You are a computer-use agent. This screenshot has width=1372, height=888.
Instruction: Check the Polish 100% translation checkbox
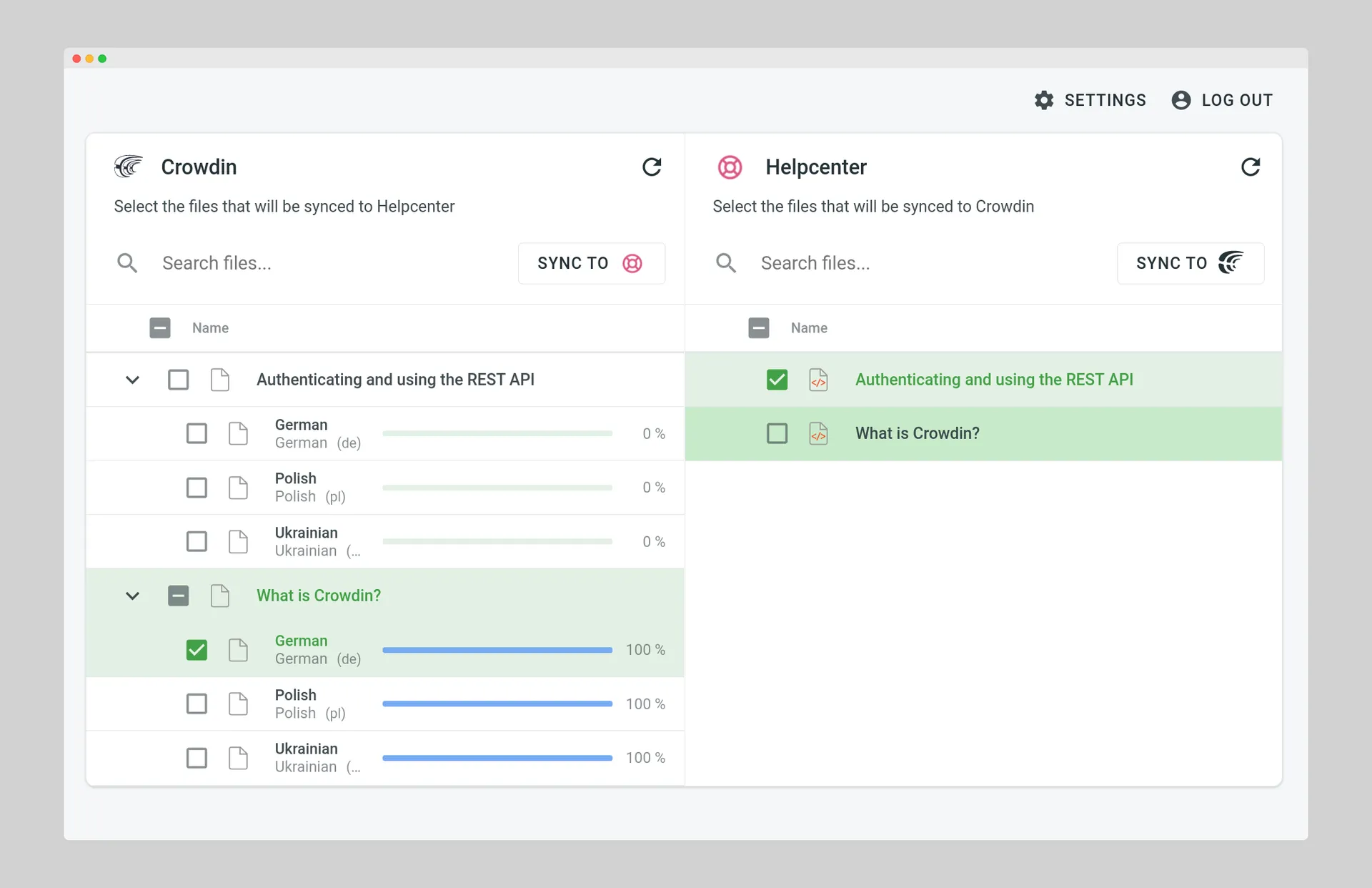pyautogui.click(x=197, y=704)
